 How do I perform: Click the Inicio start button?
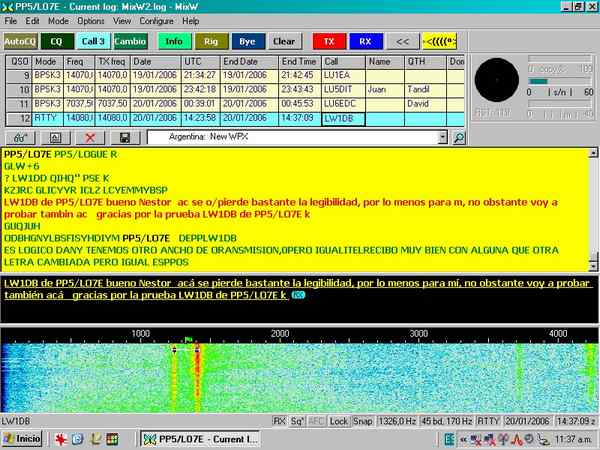(22, 439)
